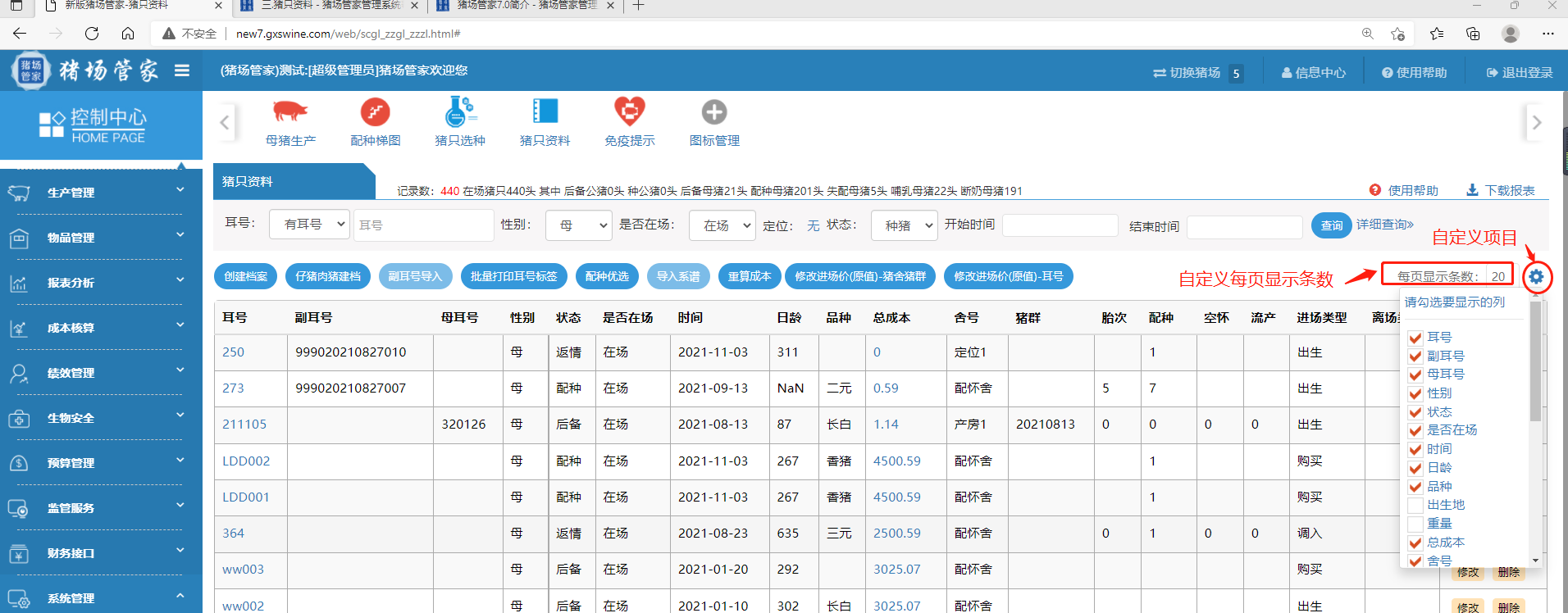Uncheck the 副耳号 column checkbox

click(1415, 356)
